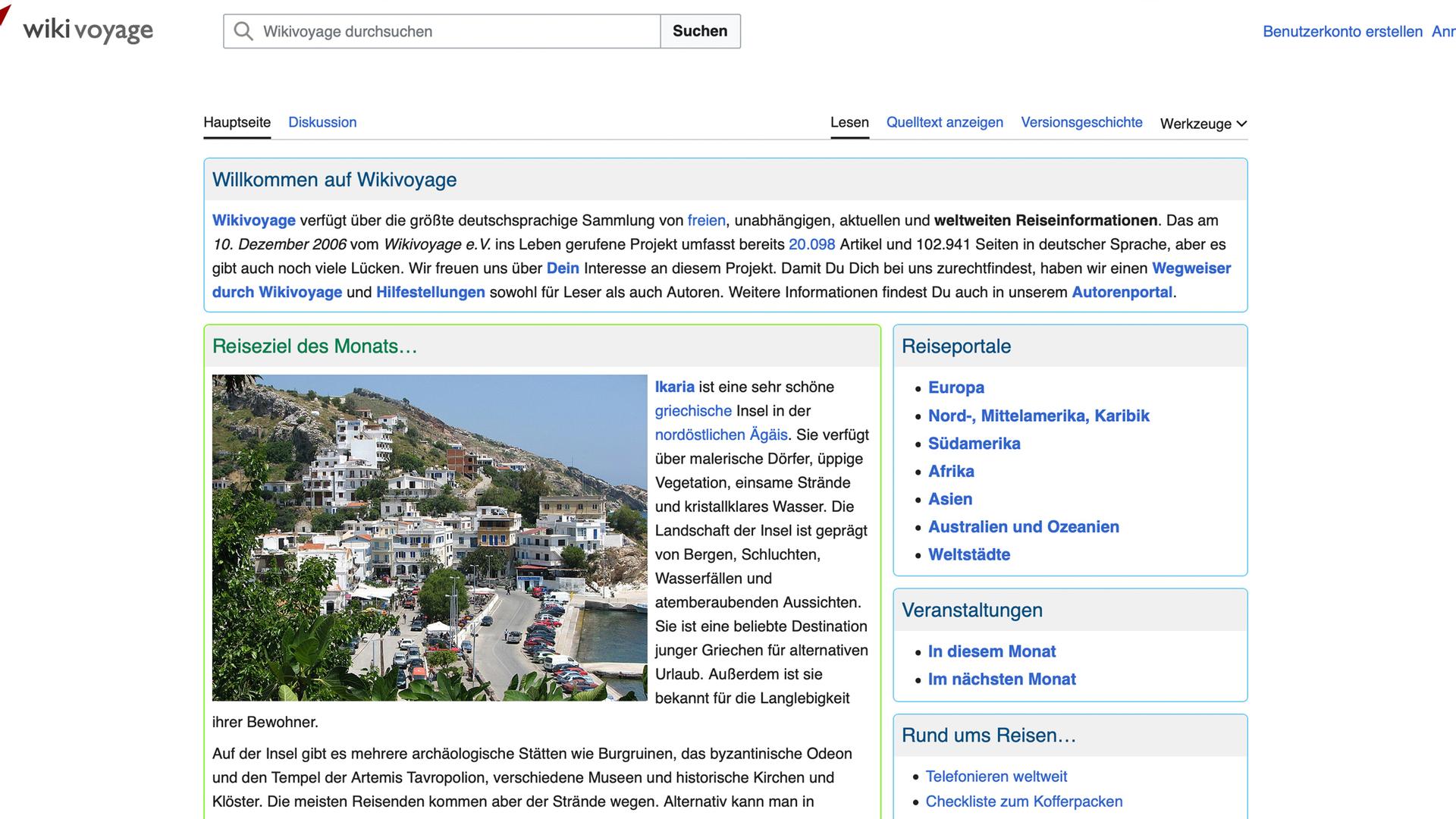This screenshot has width=1456, height=819.
Task: Switch to the Diskussion tab
Action: coord(322,122)
